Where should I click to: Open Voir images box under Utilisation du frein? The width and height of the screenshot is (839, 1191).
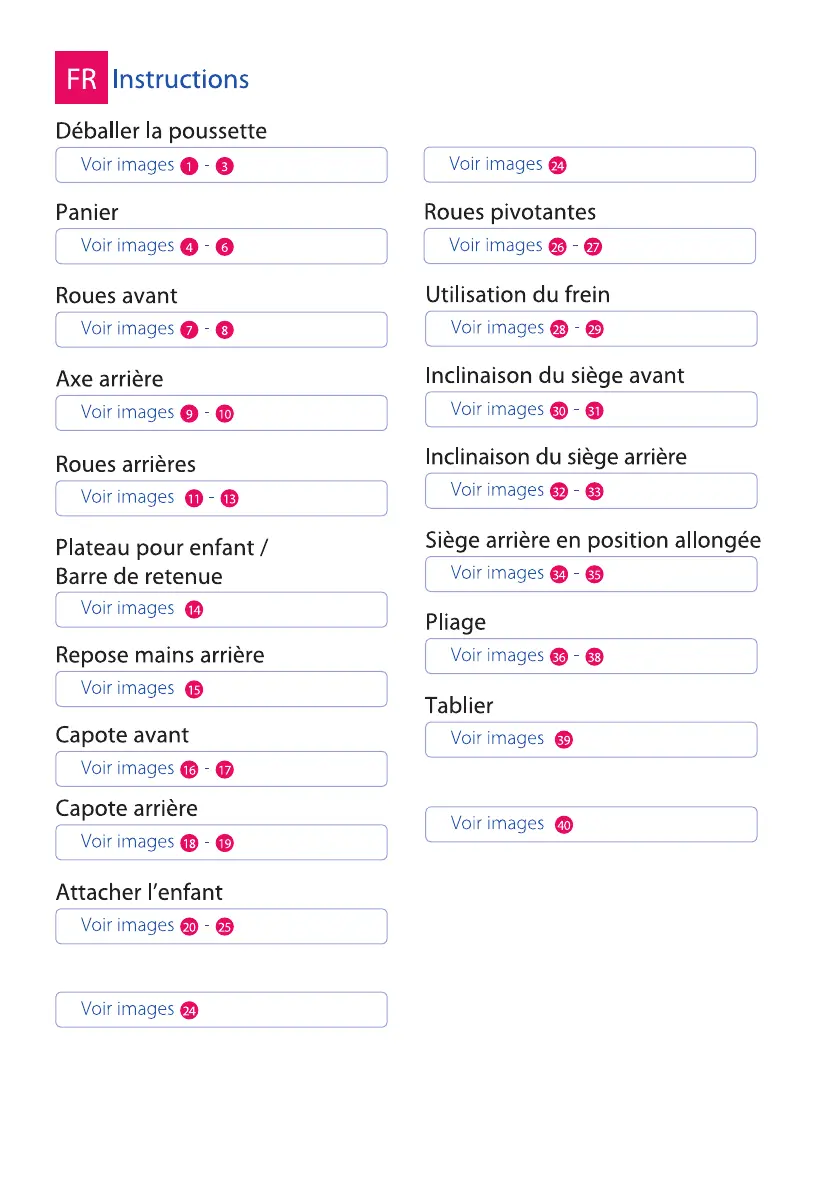pos(591,329)
